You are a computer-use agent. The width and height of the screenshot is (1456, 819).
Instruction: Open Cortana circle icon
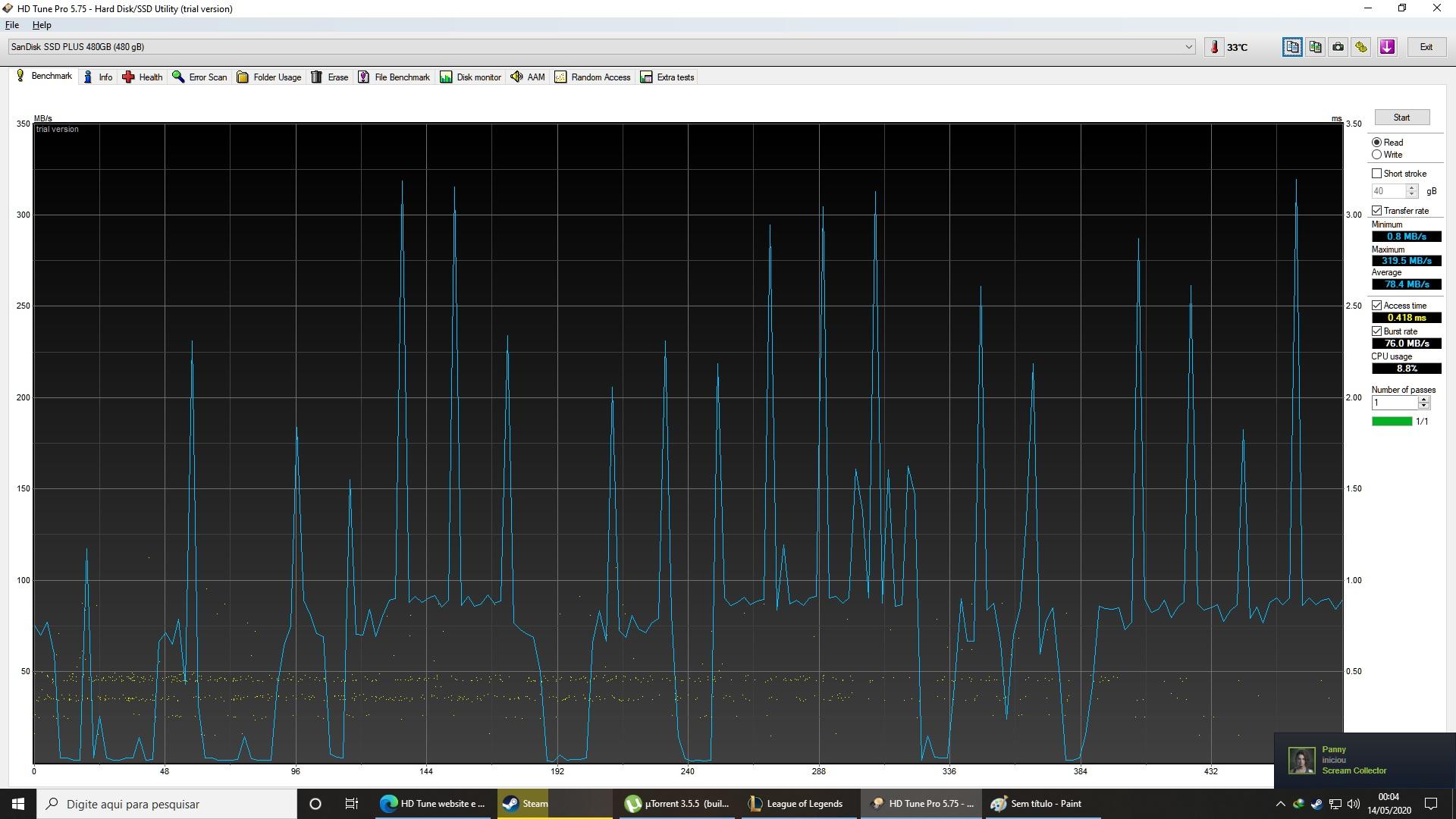(315, 804)
